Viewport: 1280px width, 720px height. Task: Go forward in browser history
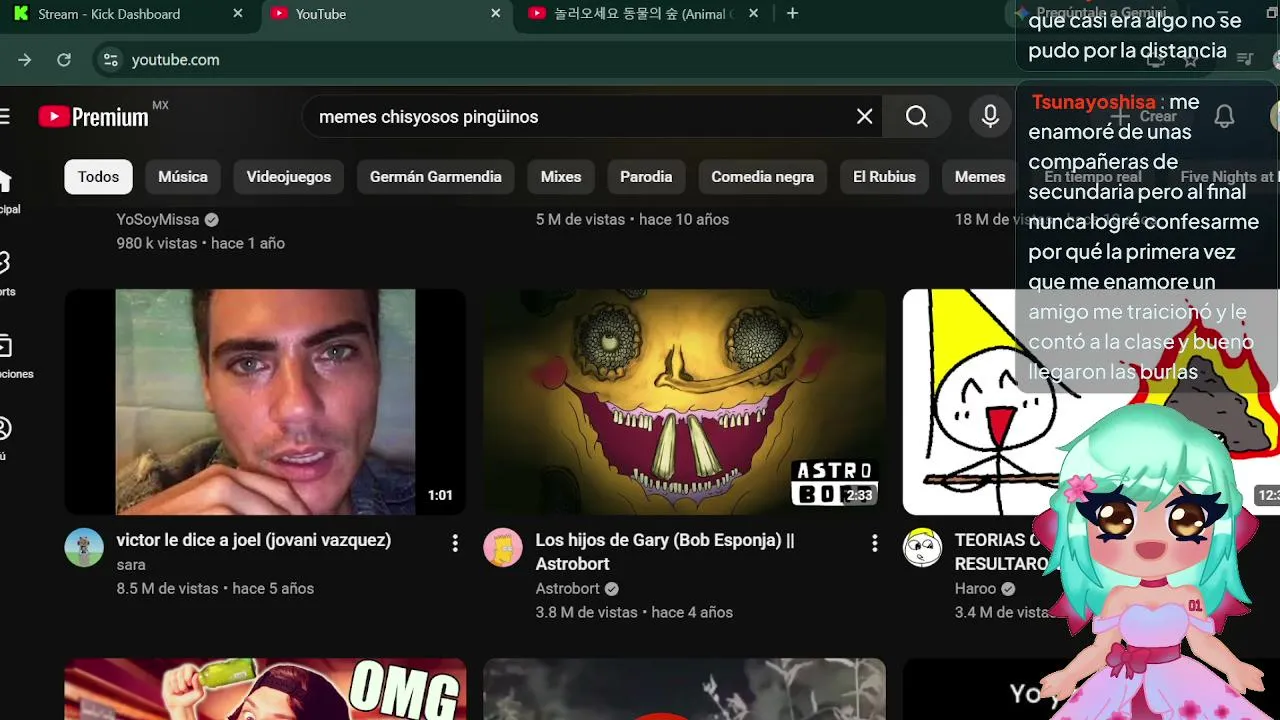pyautogui.click(x=25, y=60)
